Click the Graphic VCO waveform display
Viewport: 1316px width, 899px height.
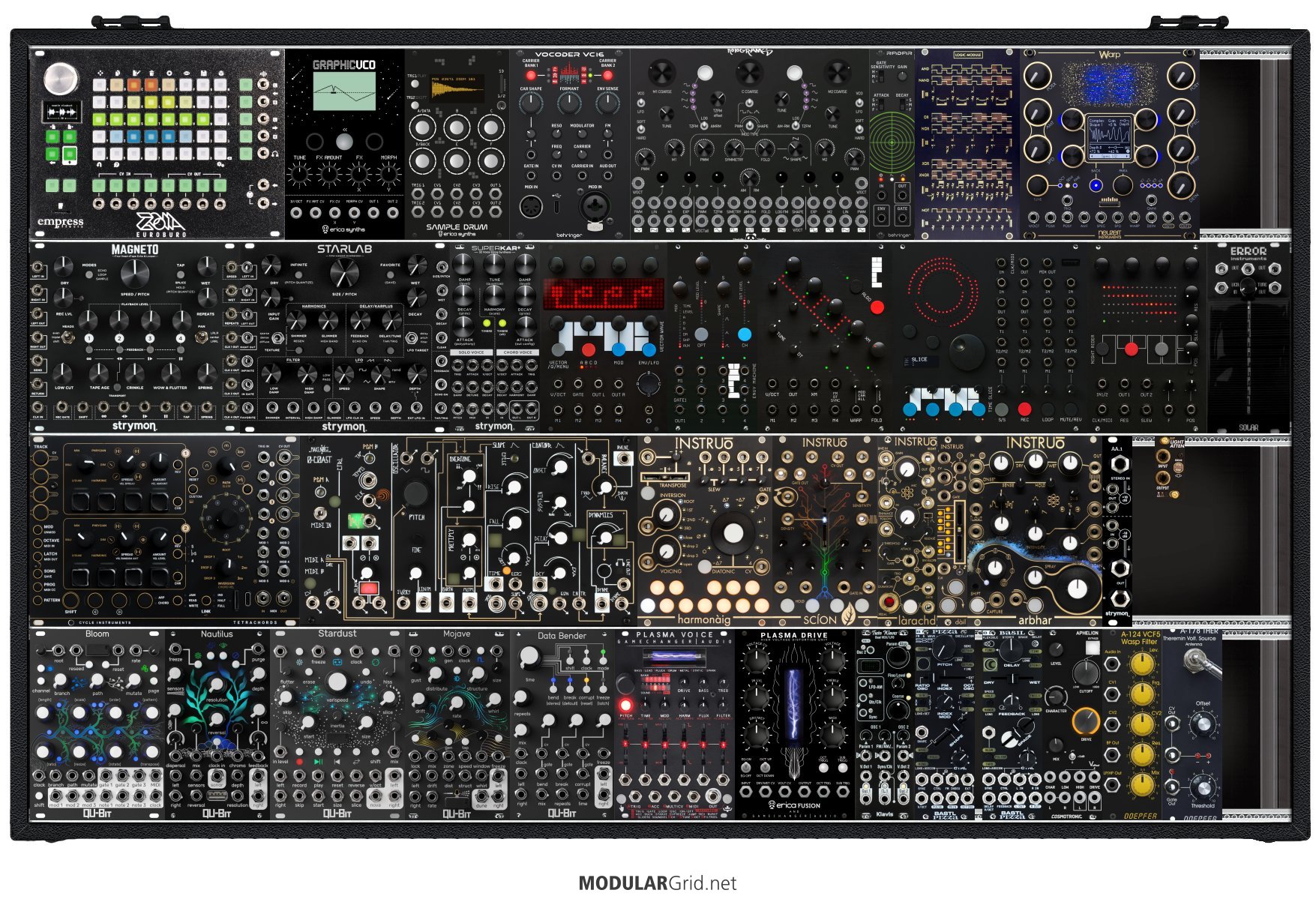(344, 92)
